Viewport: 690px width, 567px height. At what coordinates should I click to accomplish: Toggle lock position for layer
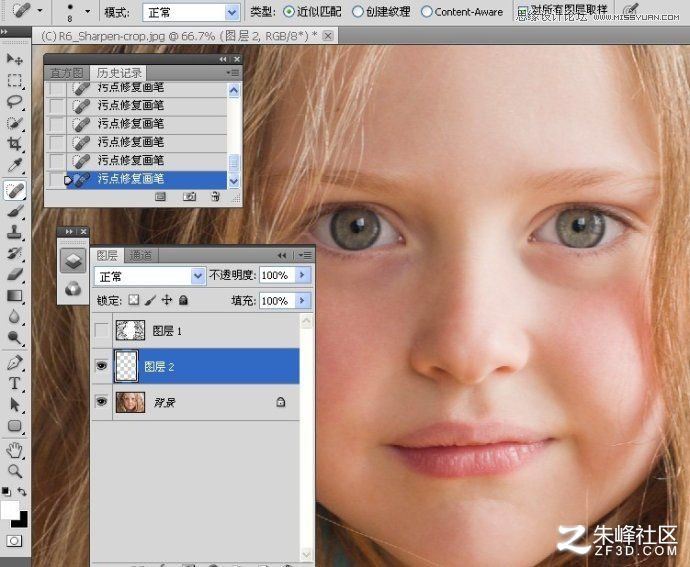coord(167,300)
